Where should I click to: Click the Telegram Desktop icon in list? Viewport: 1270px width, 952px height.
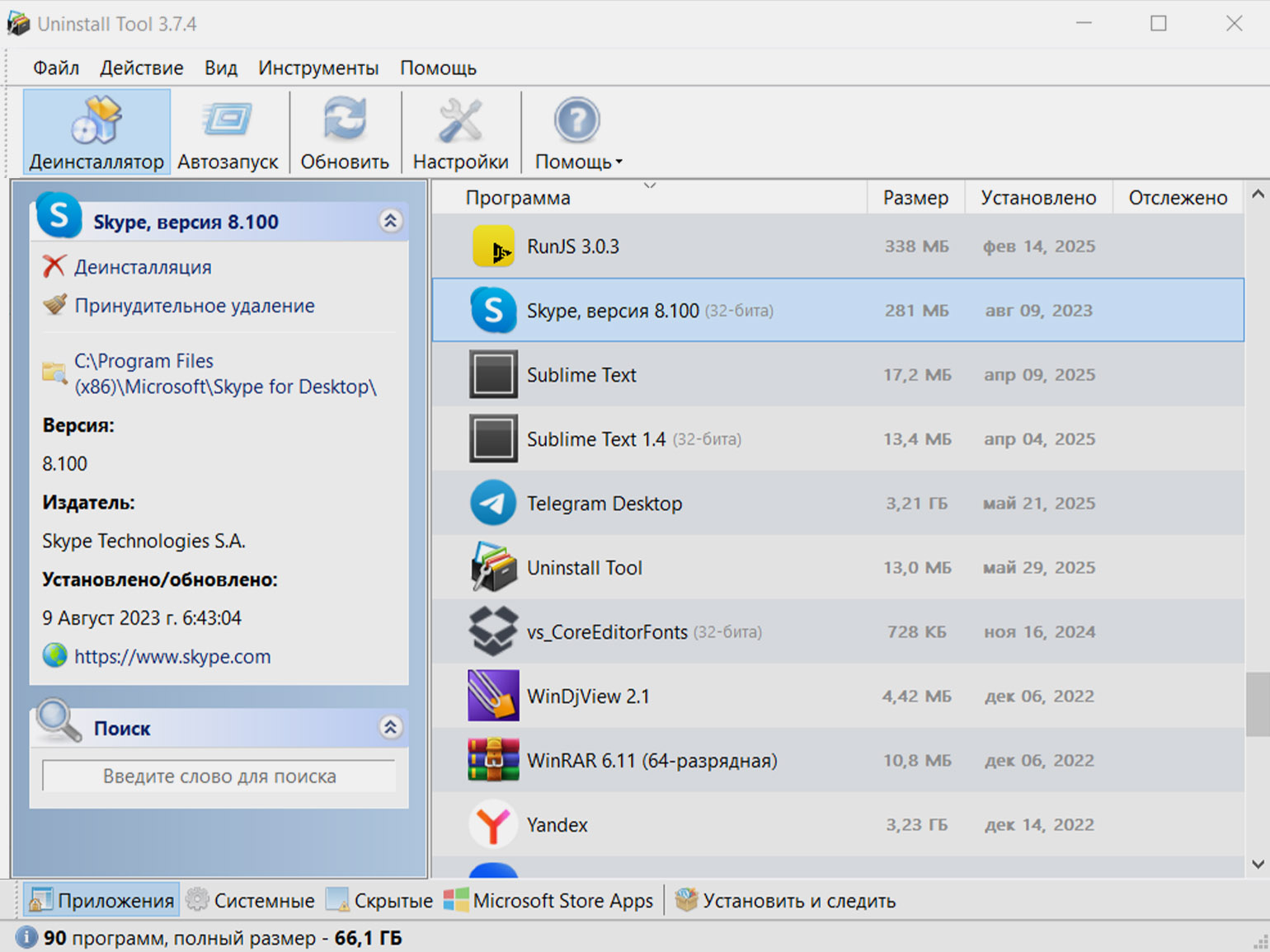coord(493,503)
